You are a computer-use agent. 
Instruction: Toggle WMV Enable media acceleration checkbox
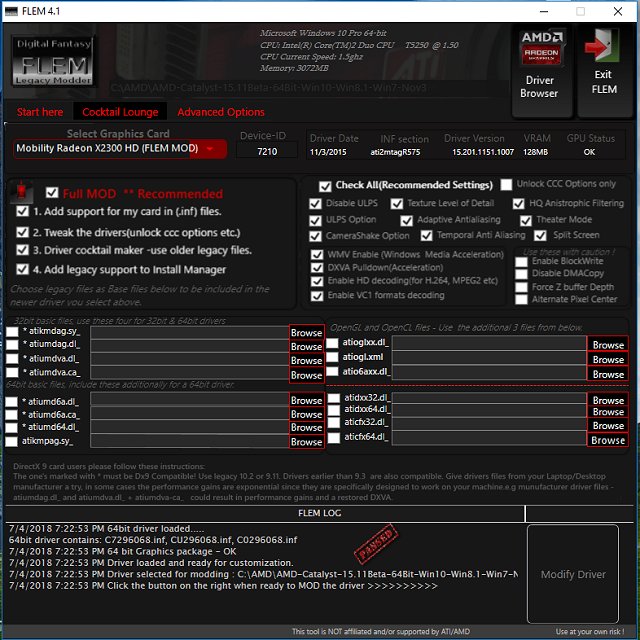(x=317, y=255)
